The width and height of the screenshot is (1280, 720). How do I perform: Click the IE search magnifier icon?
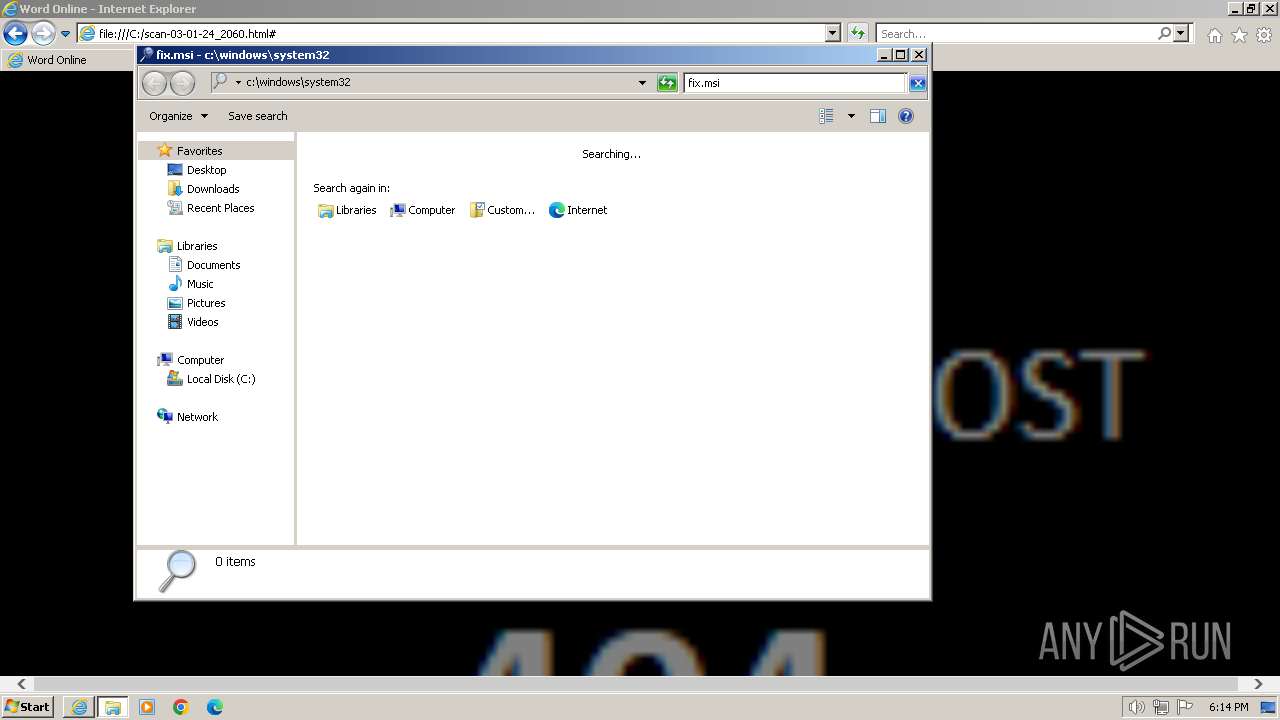point(1164,34)
